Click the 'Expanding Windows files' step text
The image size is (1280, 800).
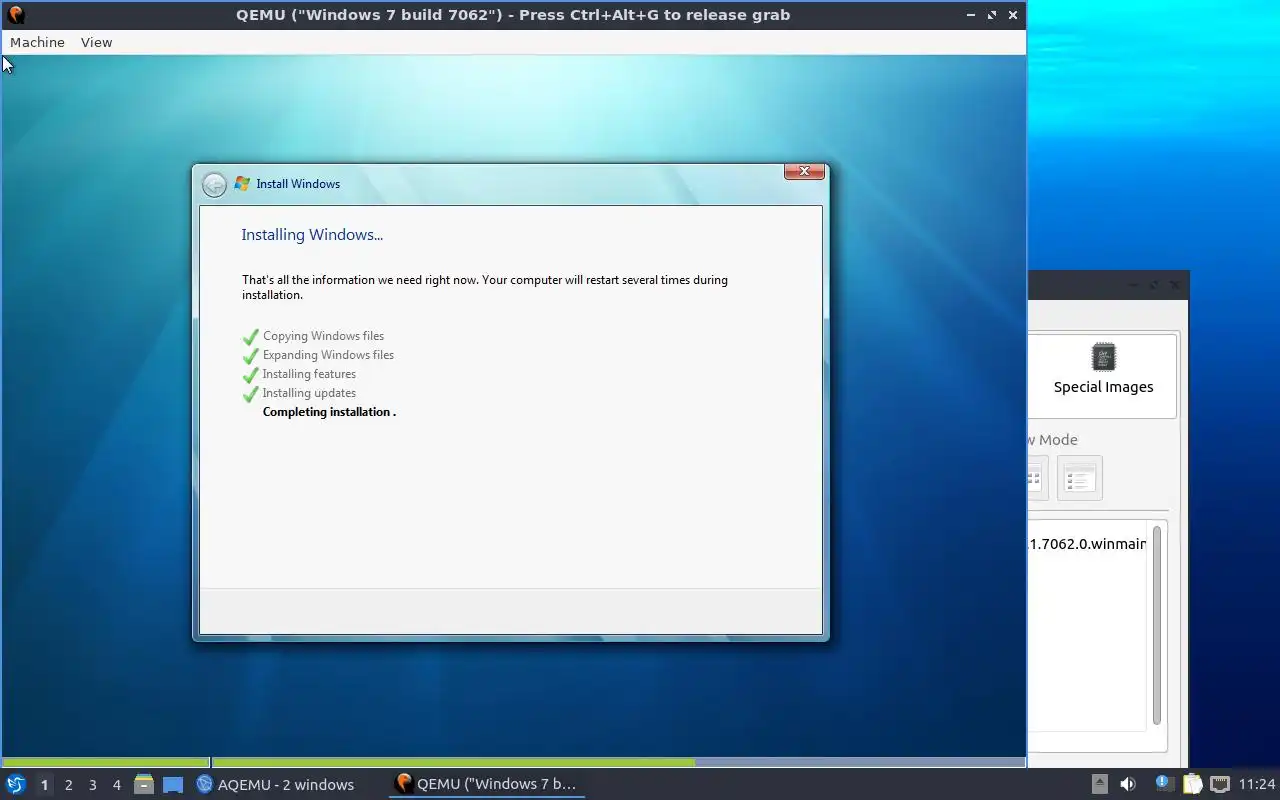328,355
